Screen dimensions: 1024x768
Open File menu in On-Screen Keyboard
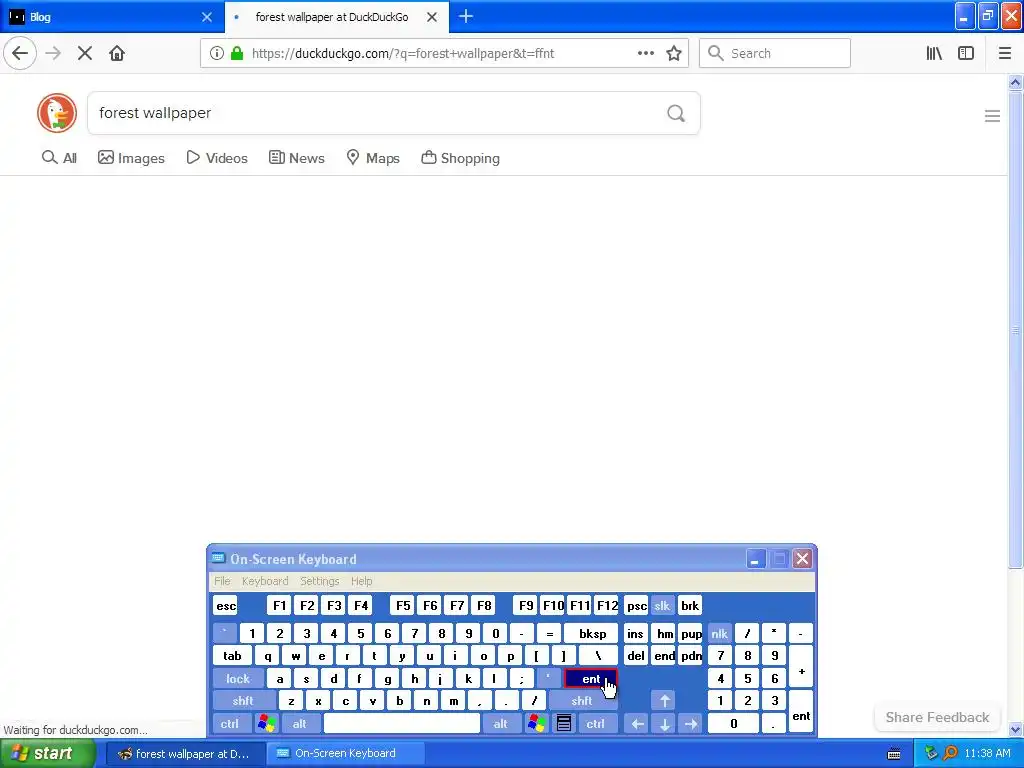coord(222,581)
